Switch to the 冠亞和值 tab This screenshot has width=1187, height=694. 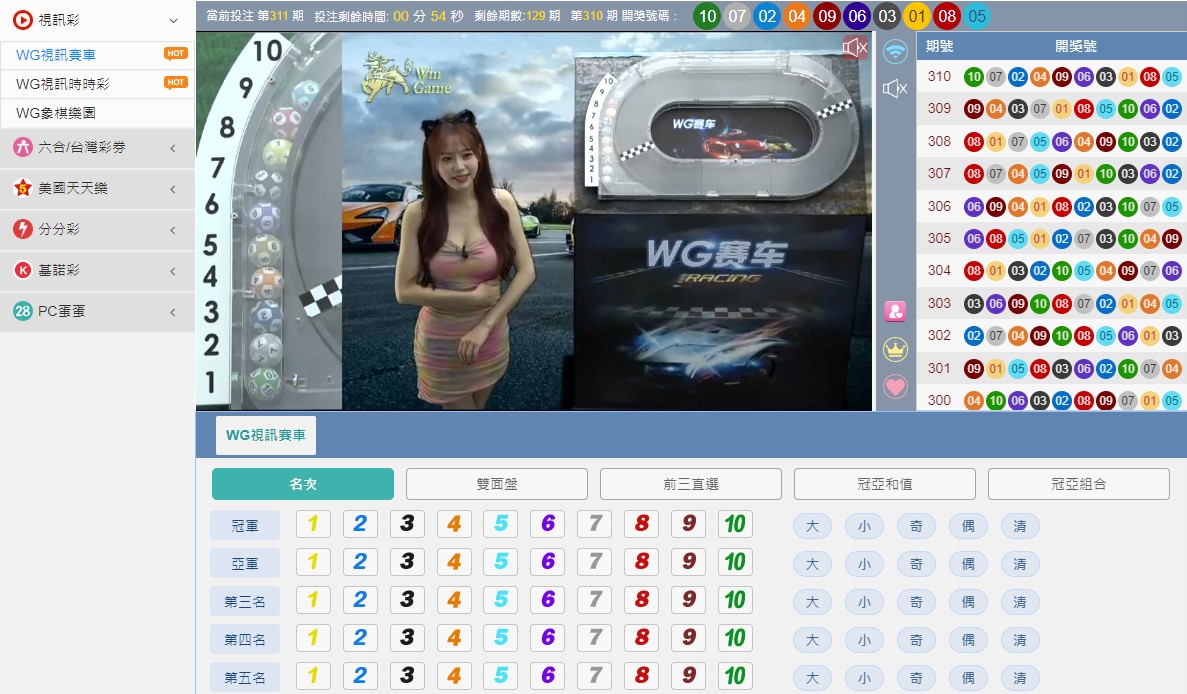884,484
